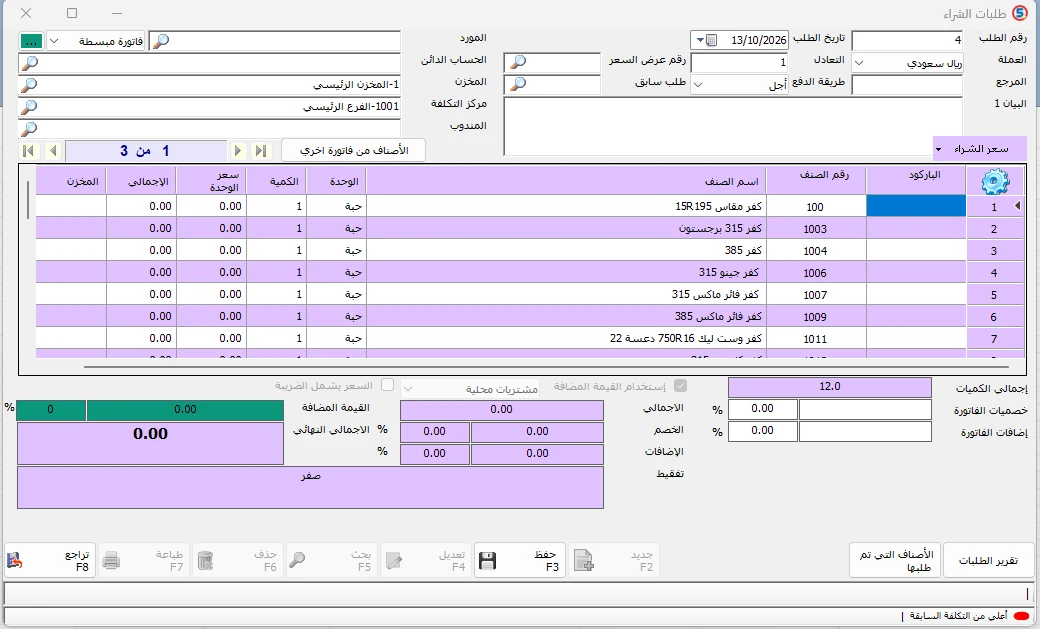Screen dimensions: 1040x629
Task: Open the order date calendar icon
Action: pos(711,40)
